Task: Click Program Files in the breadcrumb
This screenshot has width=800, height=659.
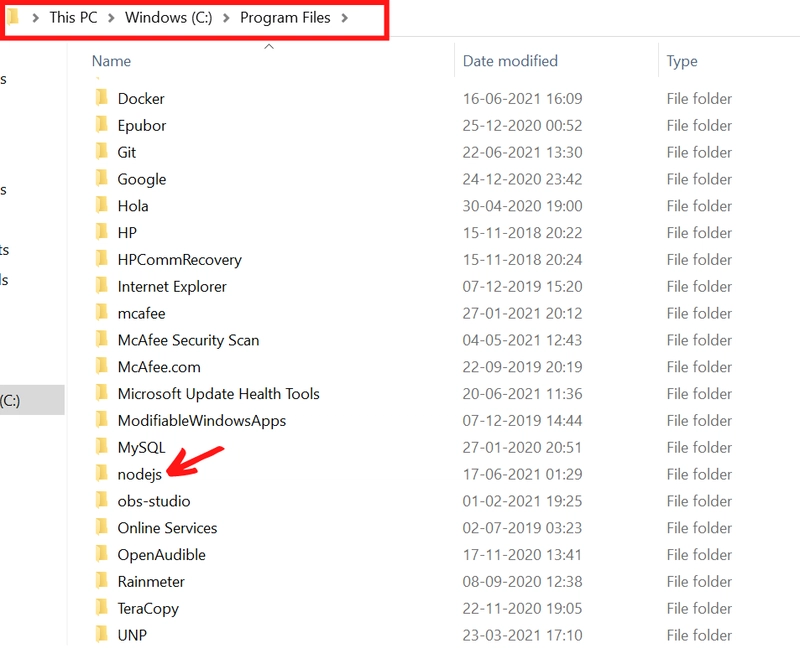Action: click(285, 17)
